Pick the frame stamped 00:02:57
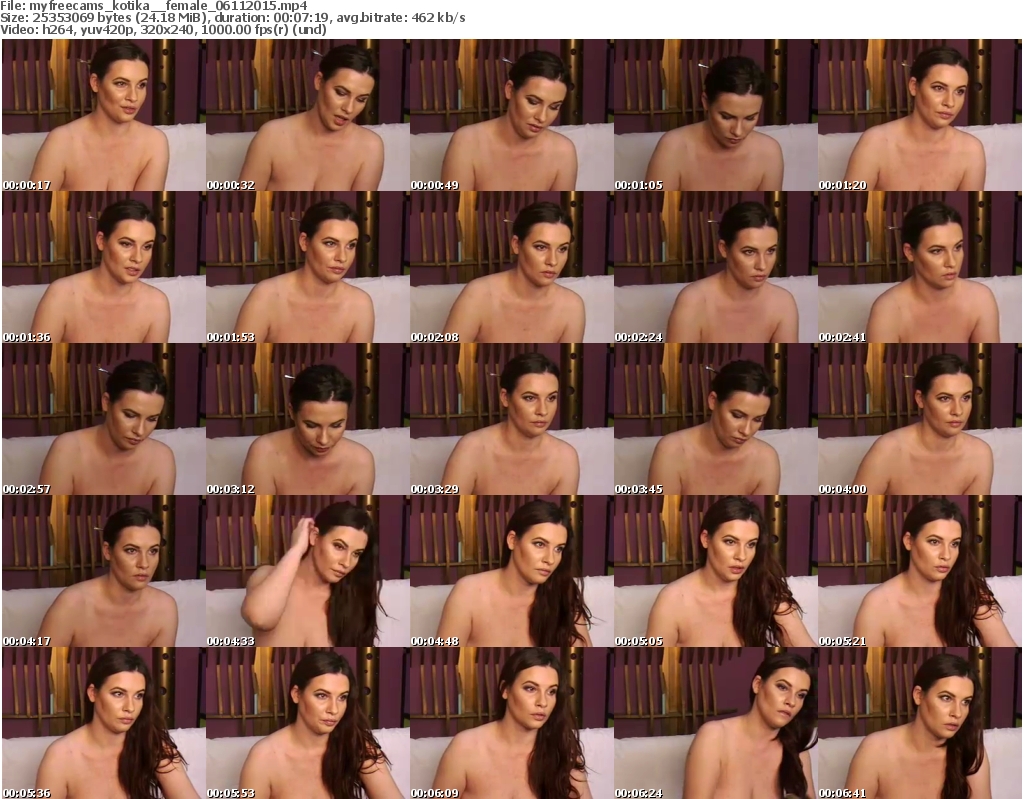 (104, 419)
